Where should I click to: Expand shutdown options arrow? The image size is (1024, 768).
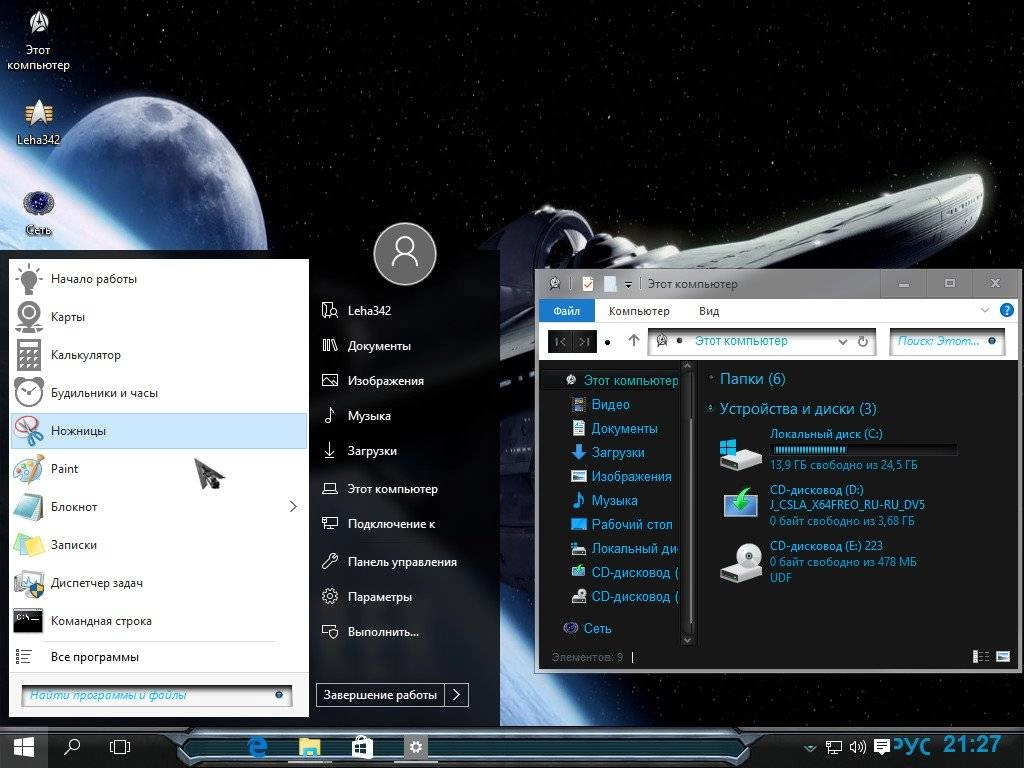pyautogui.click(x=456, y=695)
